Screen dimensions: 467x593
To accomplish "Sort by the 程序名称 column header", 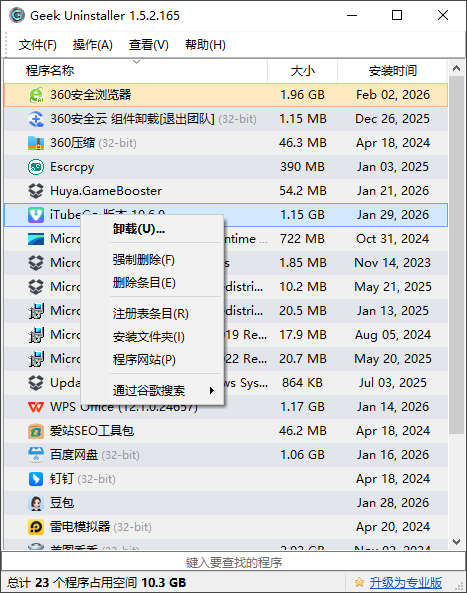I will pos(136,71).
